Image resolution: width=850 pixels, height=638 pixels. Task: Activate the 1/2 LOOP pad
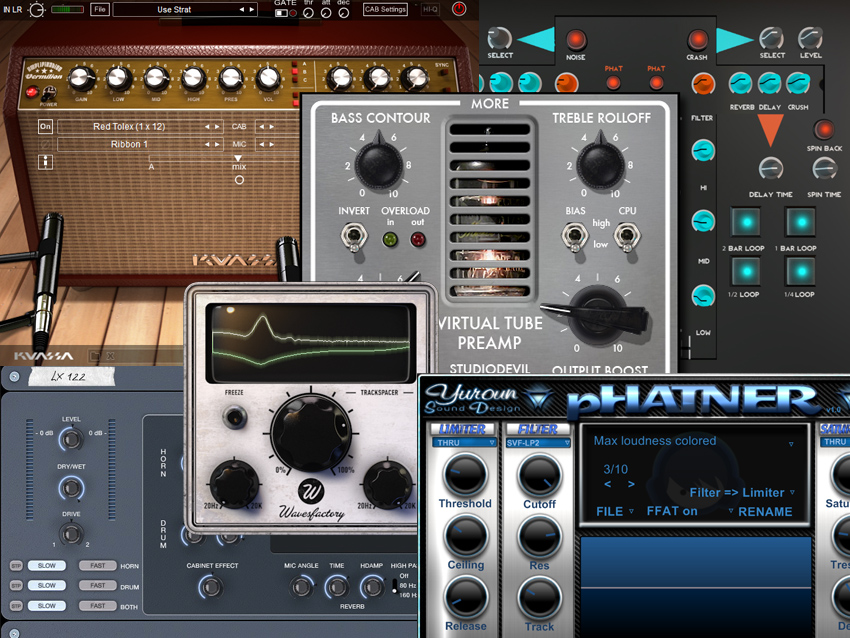click(746, 271)
